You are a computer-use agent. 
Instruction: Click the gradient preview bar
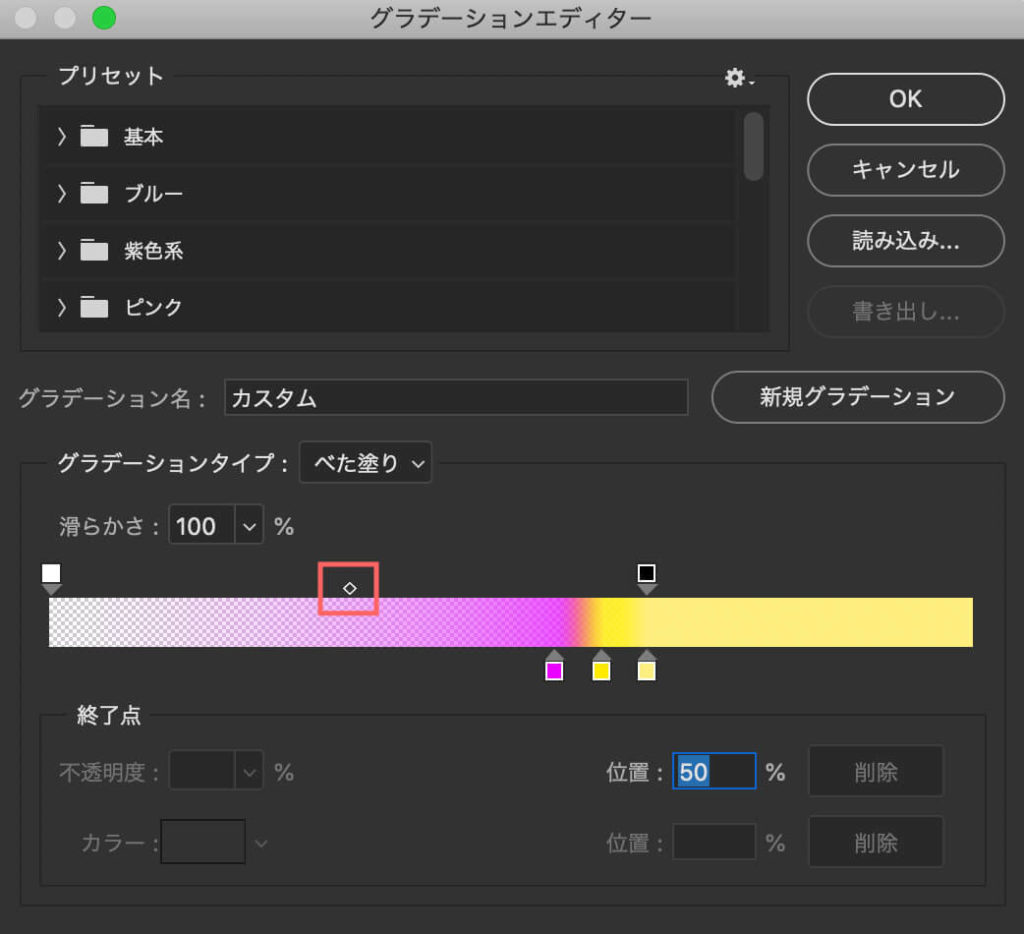point(511,622)
